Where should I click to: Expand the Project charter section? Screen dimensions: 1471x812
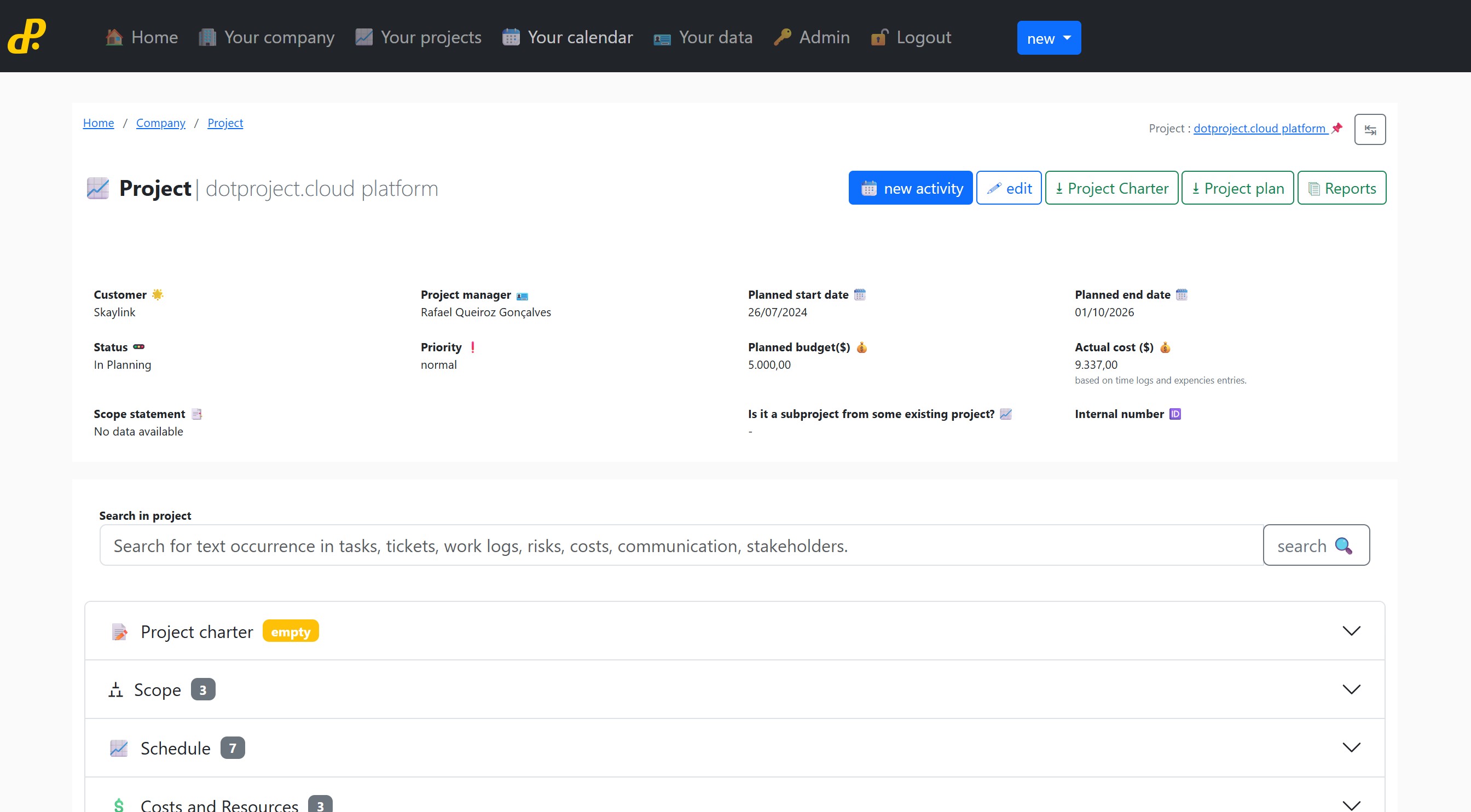tap(1351, 631)
